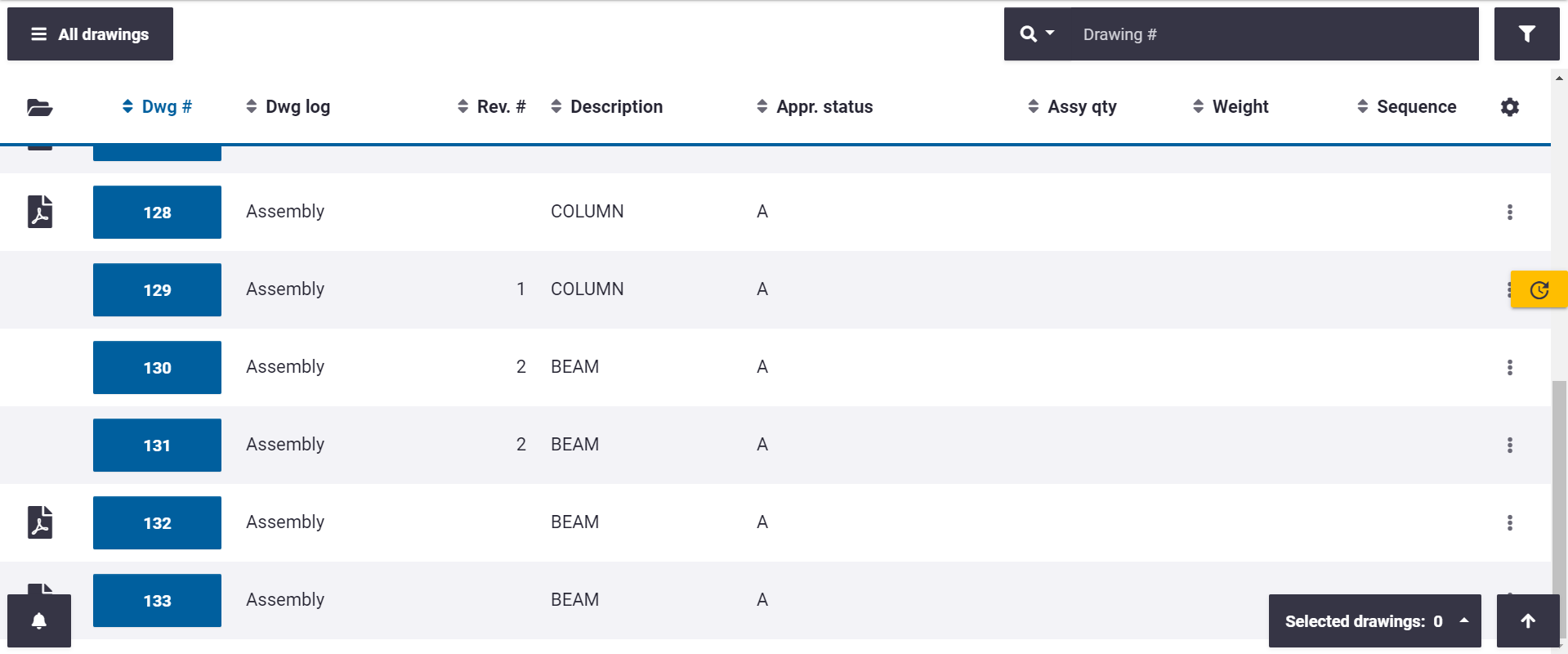
Task: Open the PDF for drawing 132
Action: (40, 522)
